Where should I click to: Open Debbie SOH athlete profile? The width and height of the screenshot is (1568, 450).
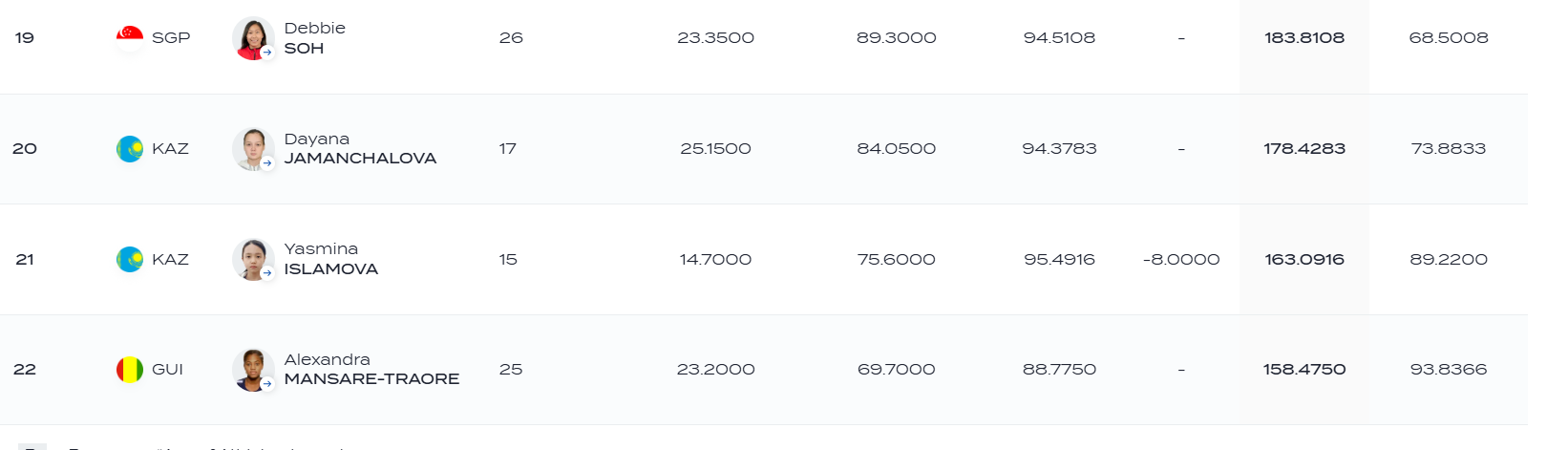(315, 38)
